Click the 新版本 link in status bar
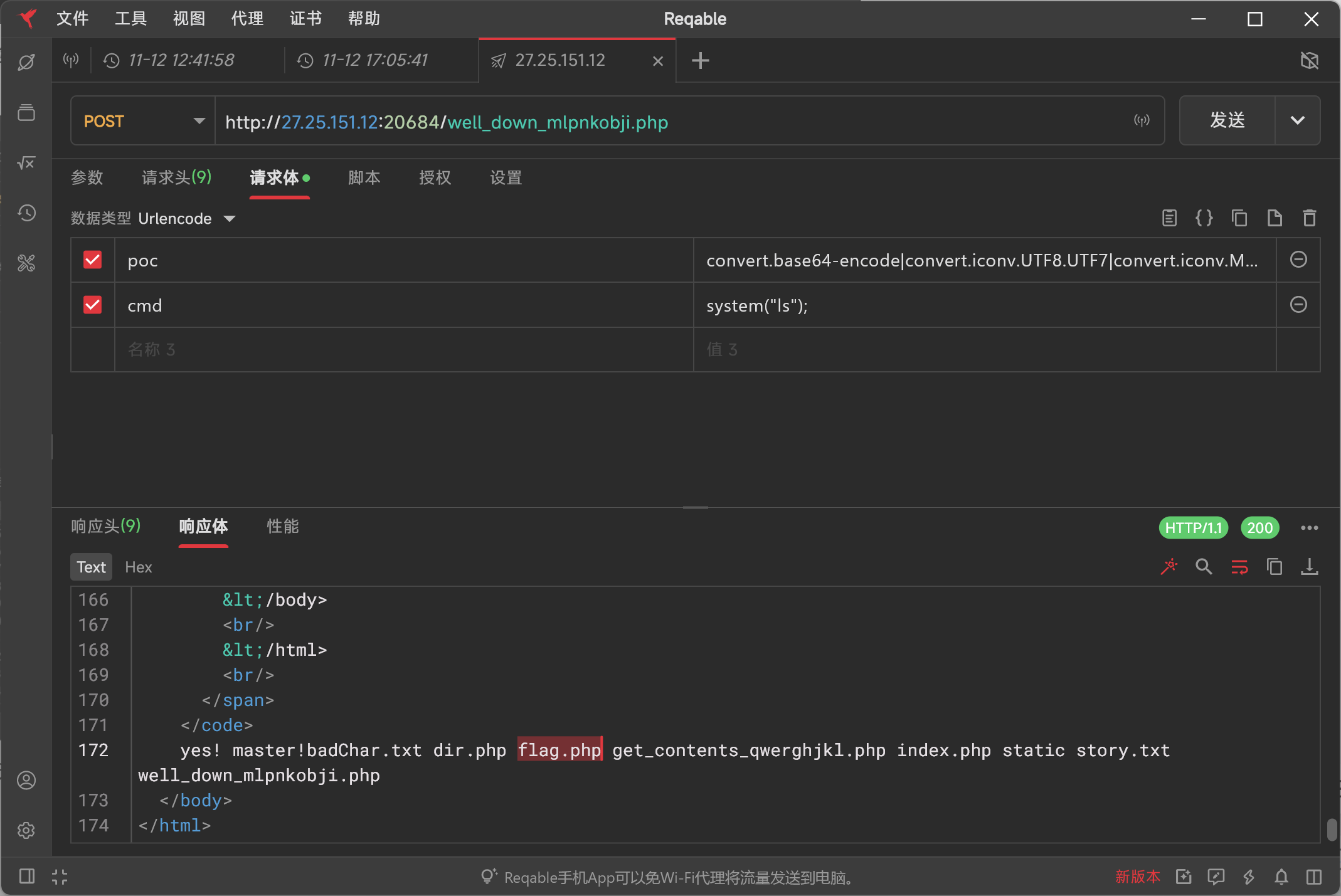1341x896 pixels. (x=1137, y=877)
